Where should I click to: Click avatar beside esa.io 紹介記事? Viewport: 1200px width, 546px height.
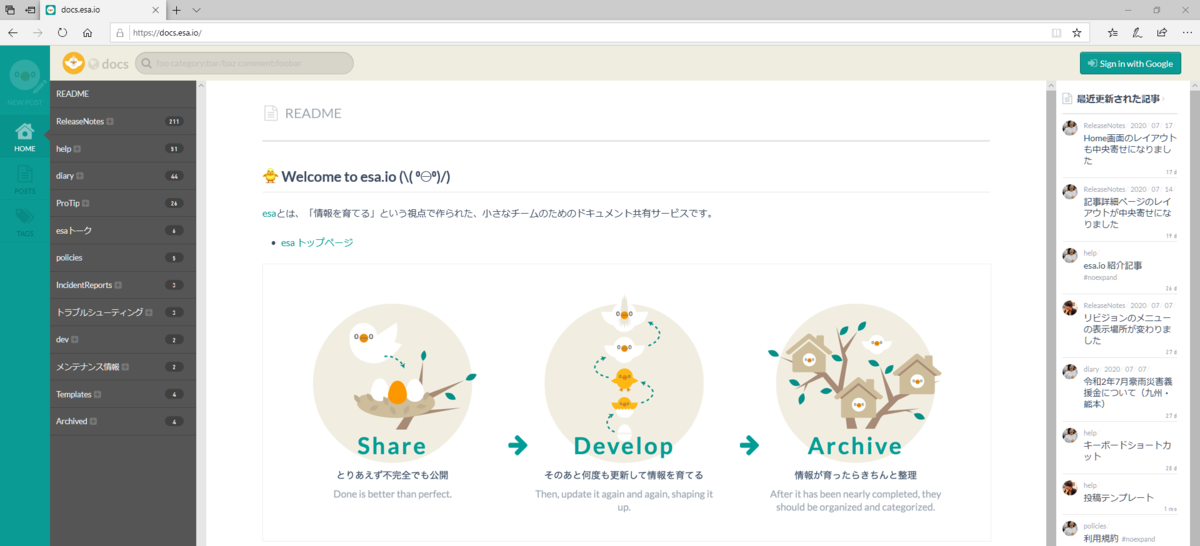point(1070,255)
